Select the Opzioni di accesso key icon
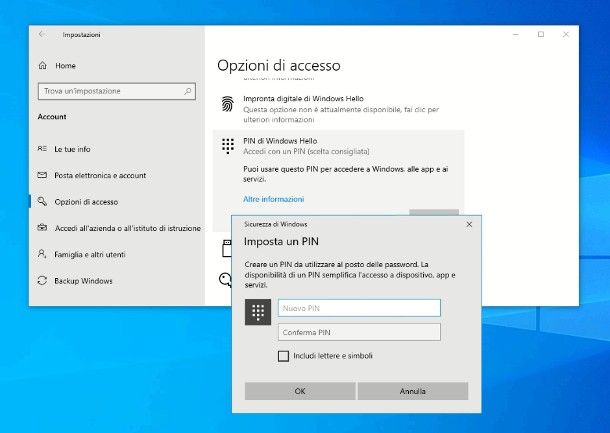610x433 pixels. (42, 202)
